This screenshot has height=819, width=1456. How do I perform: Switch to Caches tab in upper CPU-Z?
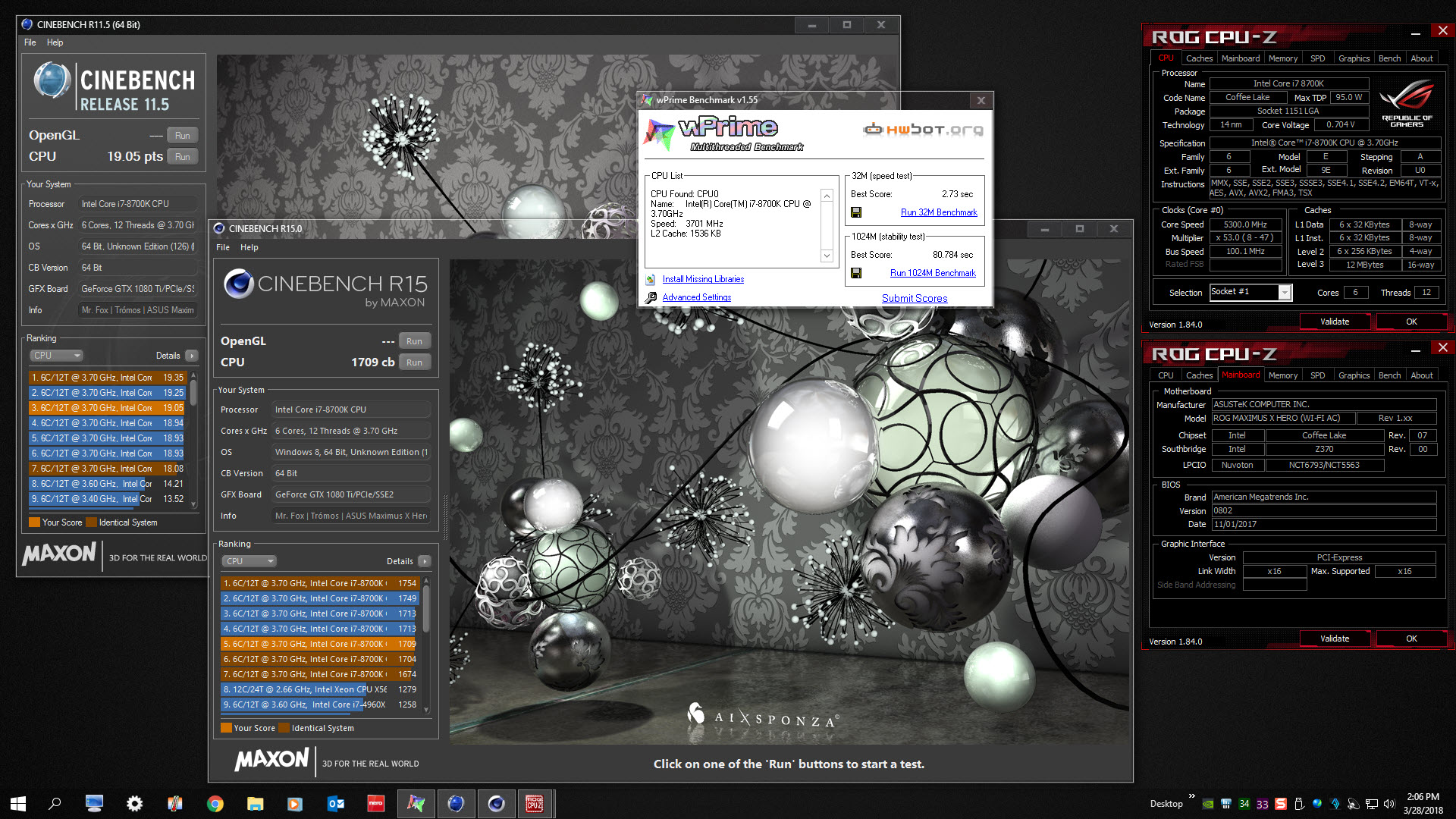click(x=1199, y=58)
